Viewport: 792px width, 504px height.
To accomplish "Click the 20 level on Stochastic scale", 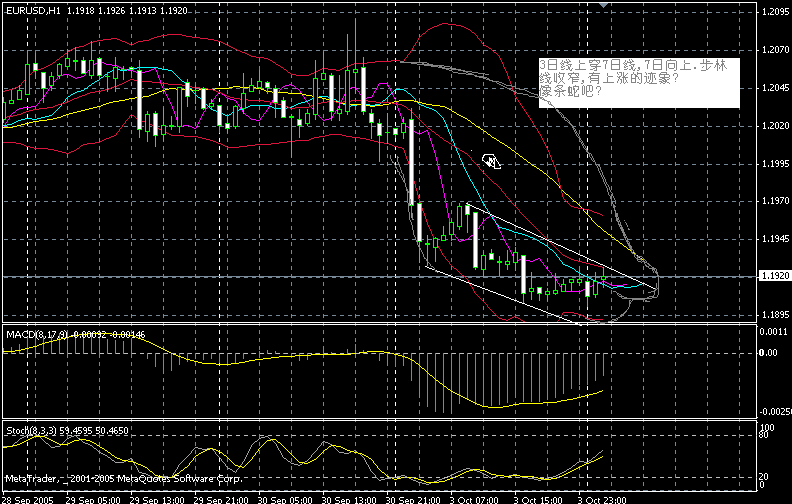I will pos(765,476).
